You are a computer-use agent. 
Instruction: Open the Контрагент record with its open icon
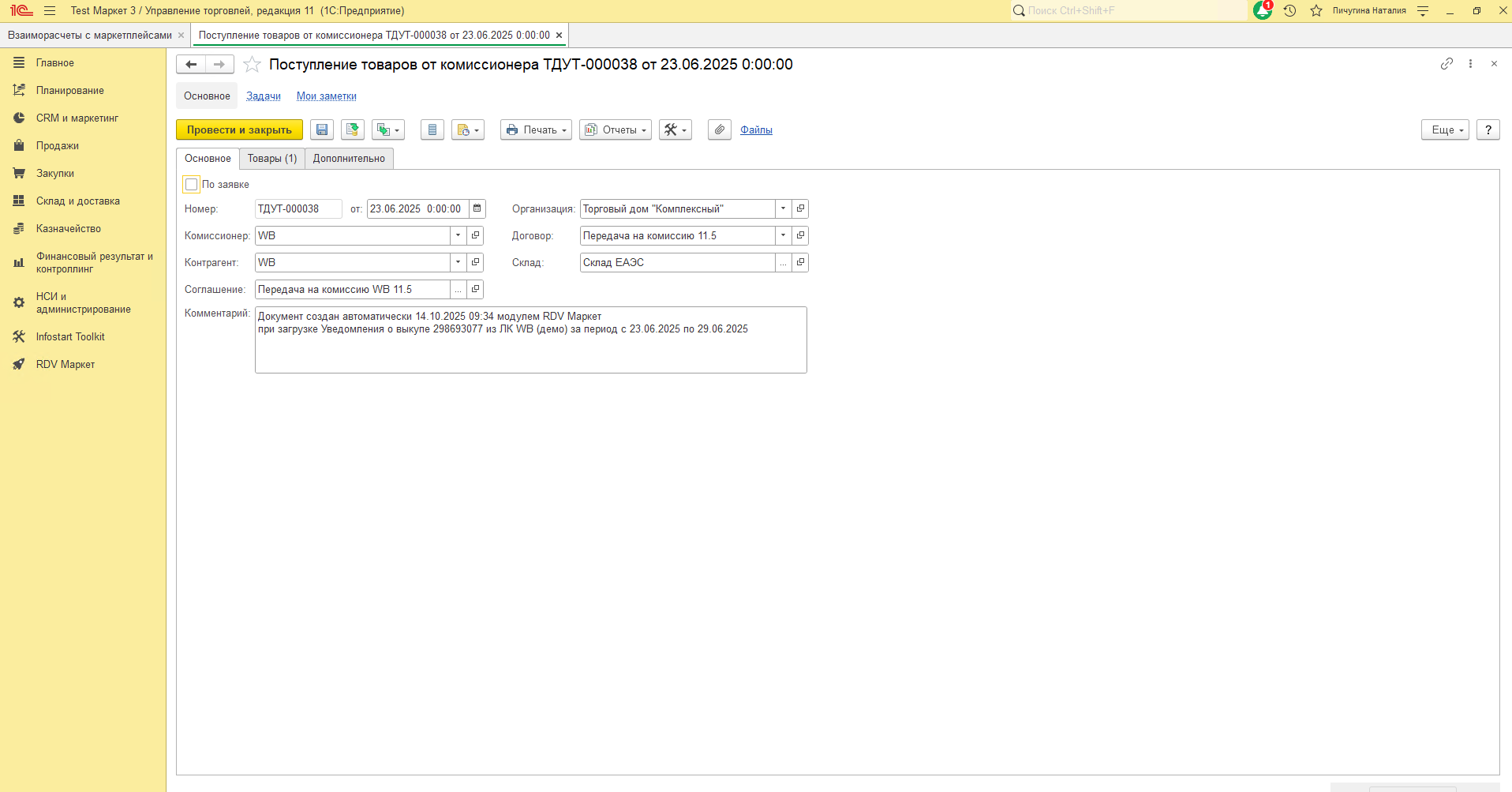[x=475, y=263]
